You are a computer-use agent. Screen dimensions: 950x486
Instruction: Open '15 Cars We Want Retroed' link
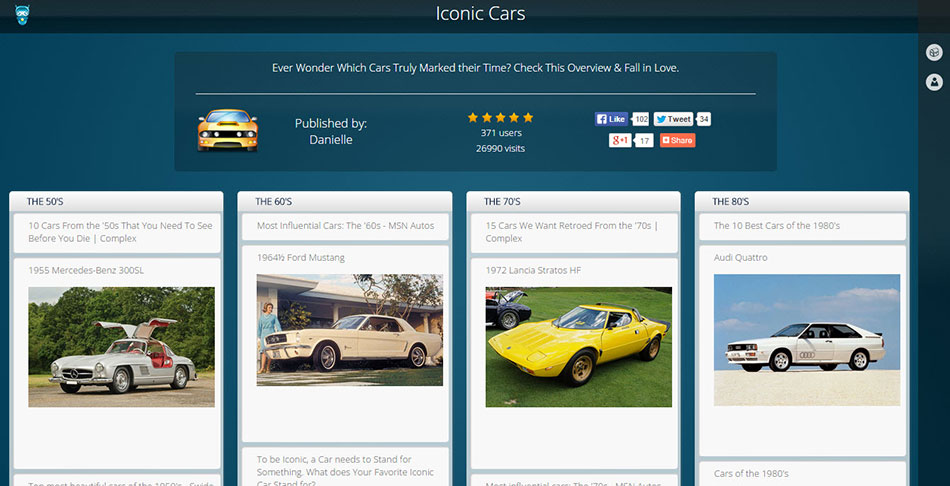571,232
